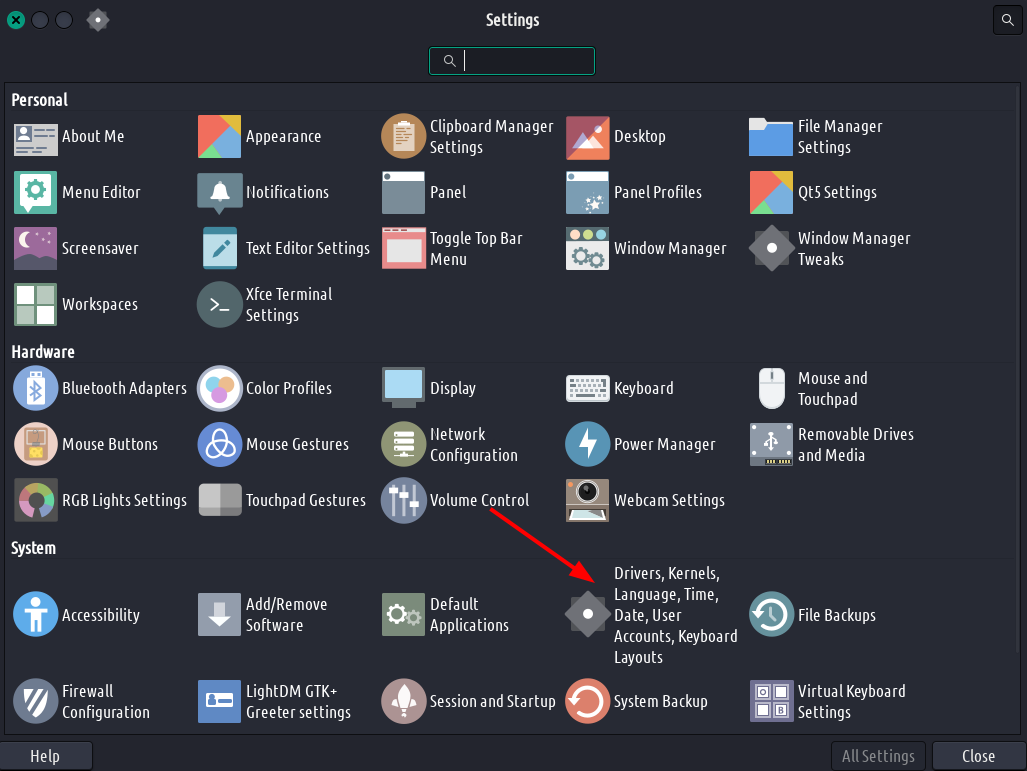The width and height of the screenshot is (1027, 771).
Task: Open the Volume Control mixer icon
Action: [403, 500]
